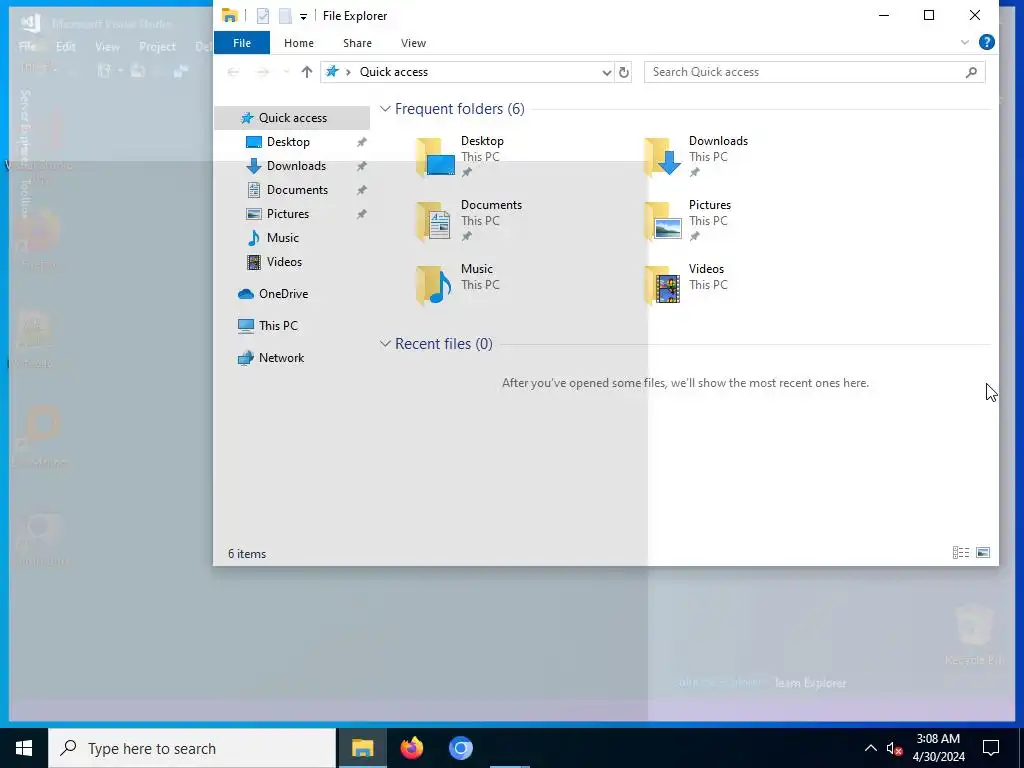The width and height of the screenshot is (1024, 768).
Task: Open Project menu in Visual Studio window
Action: point(157,47)
